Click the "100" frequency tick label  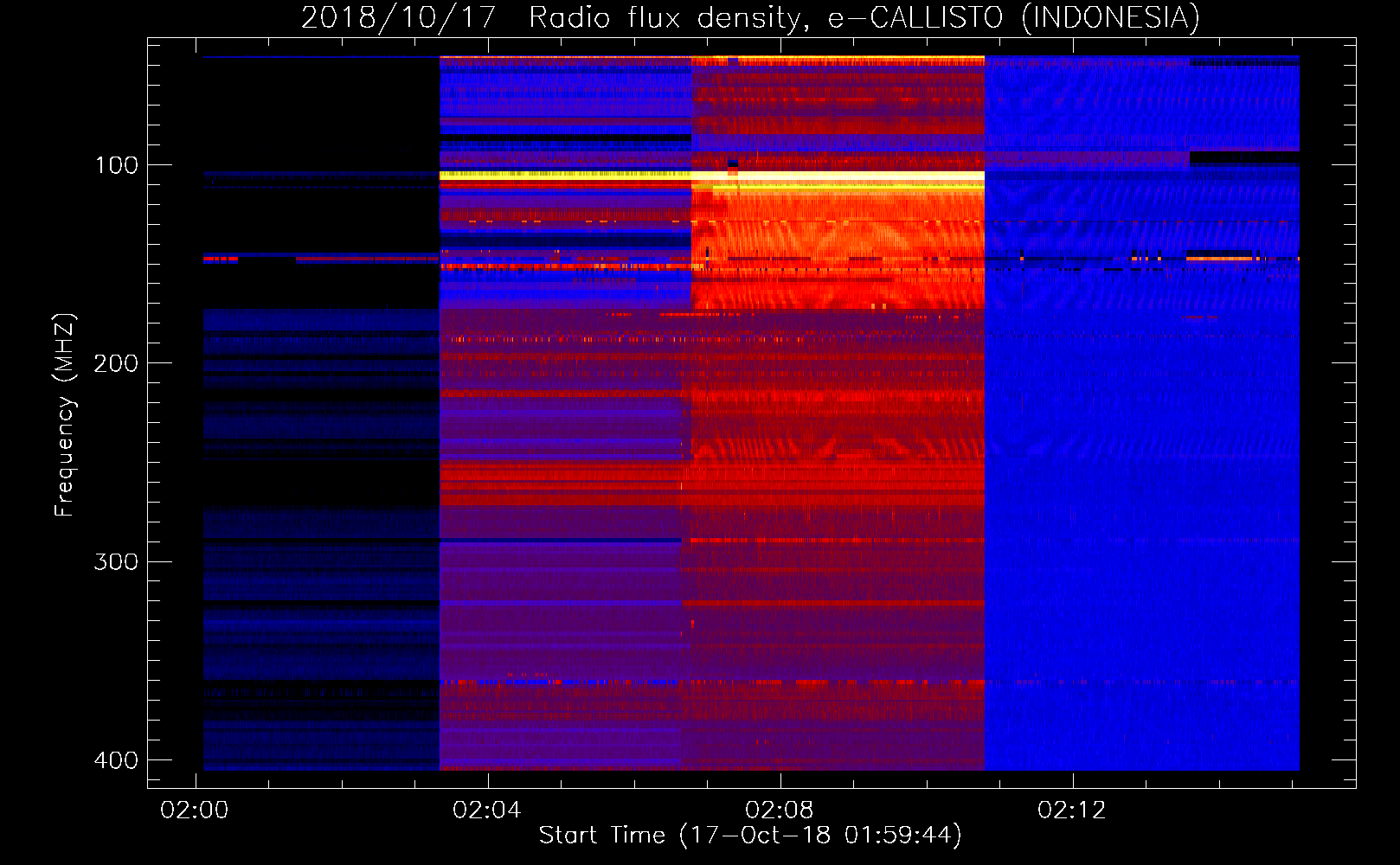tap(116, 165)
